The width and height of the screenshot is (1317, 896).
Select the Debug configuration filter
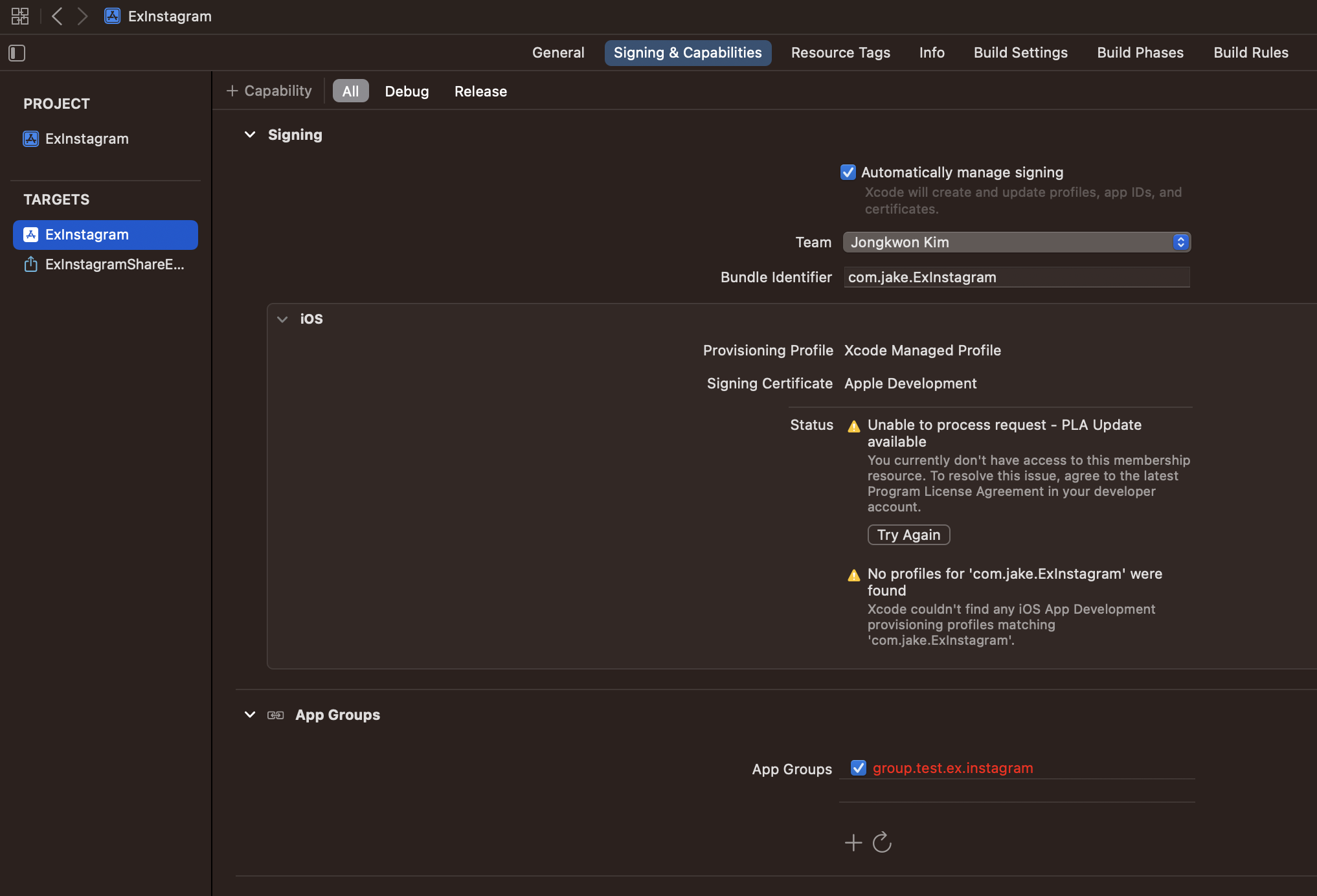tap(407, 91)
